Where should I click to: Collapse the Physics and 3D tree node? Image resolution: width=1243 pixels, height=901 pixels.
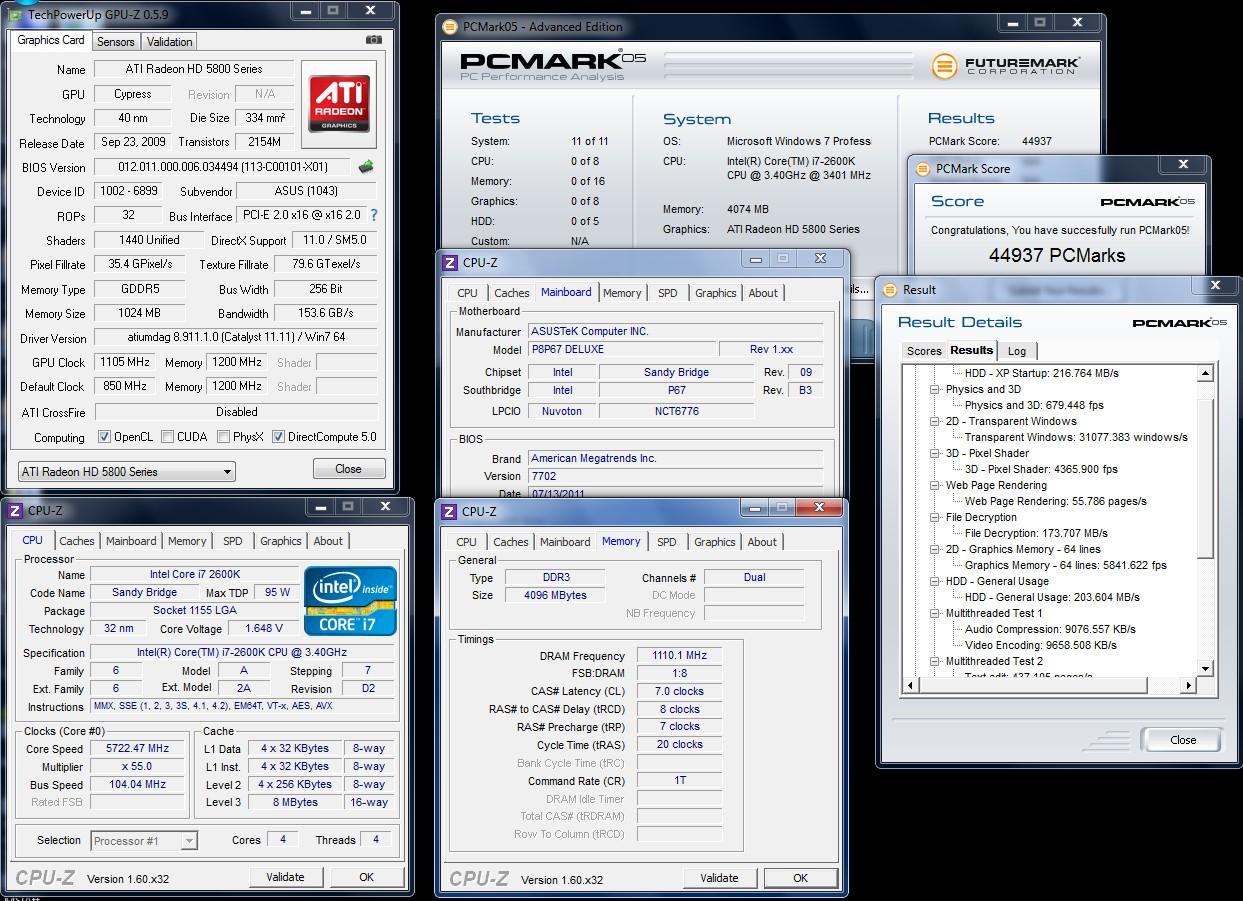tap(935, 390)
